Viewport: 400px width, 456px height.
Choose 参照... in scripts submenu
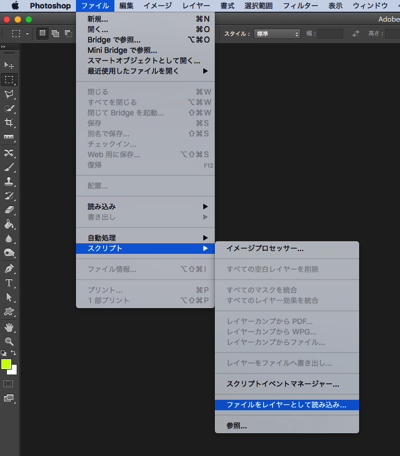point(287,426)
